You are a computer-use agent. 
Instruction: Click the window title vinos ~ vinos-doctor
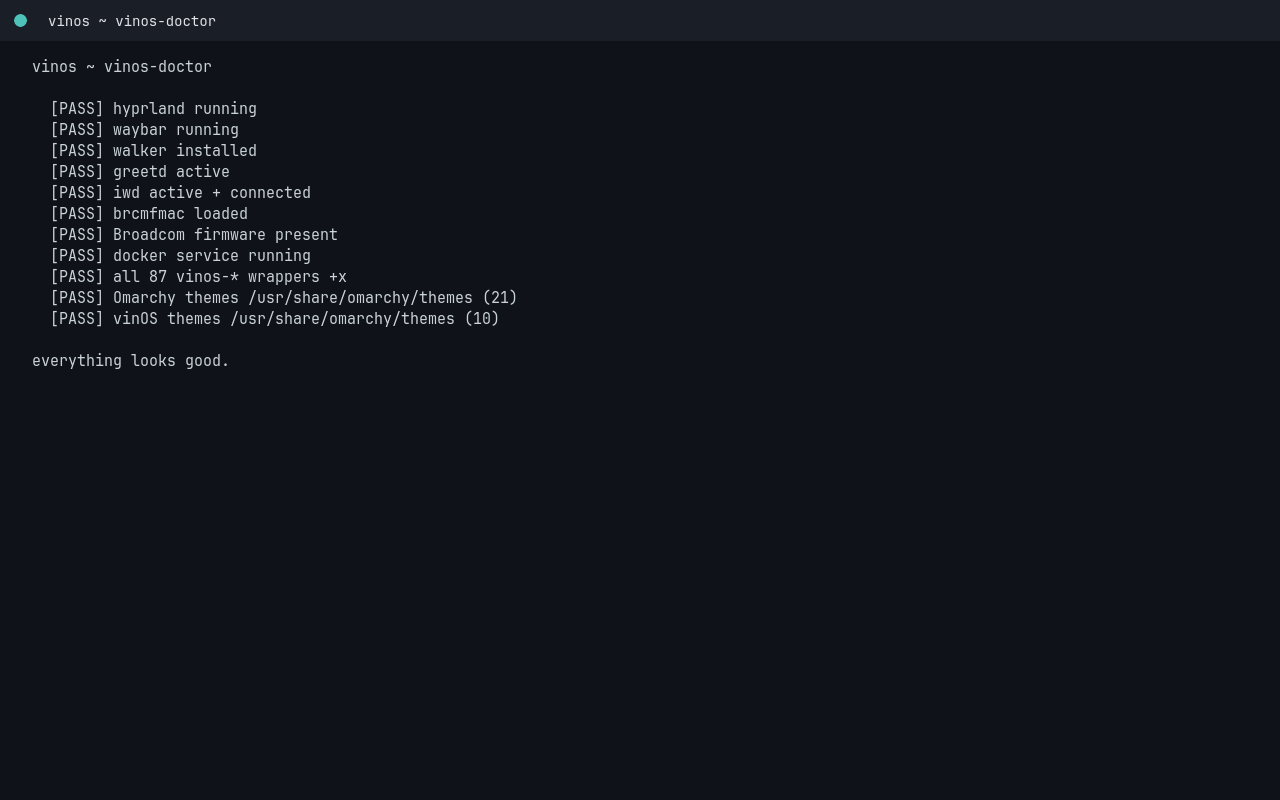pyautogui.click(x=132, y=21)
